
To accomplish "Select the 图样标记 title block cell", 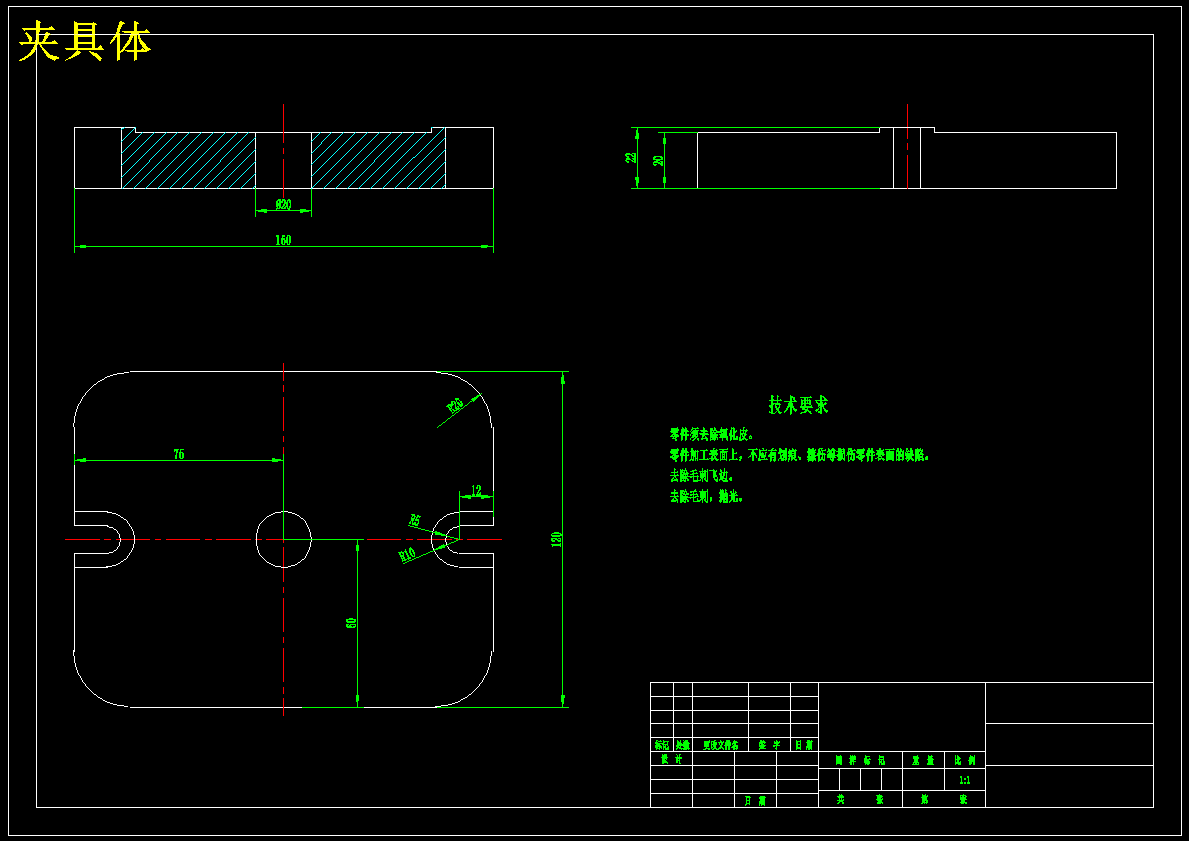I will 861,760.
